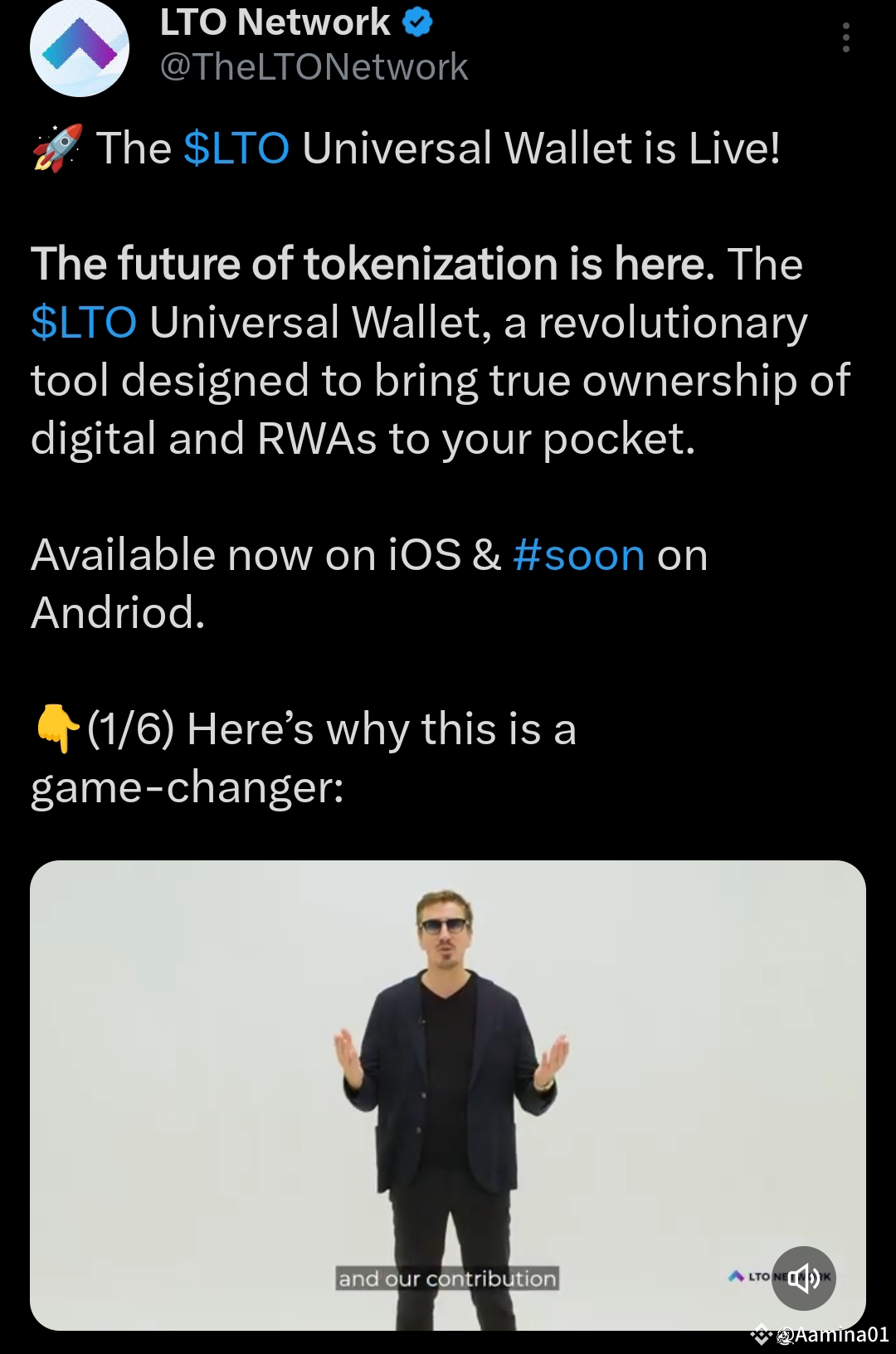Visit the @TheLTONetwork handle
The image size is (896, 1354).
(x=314, y=66)
